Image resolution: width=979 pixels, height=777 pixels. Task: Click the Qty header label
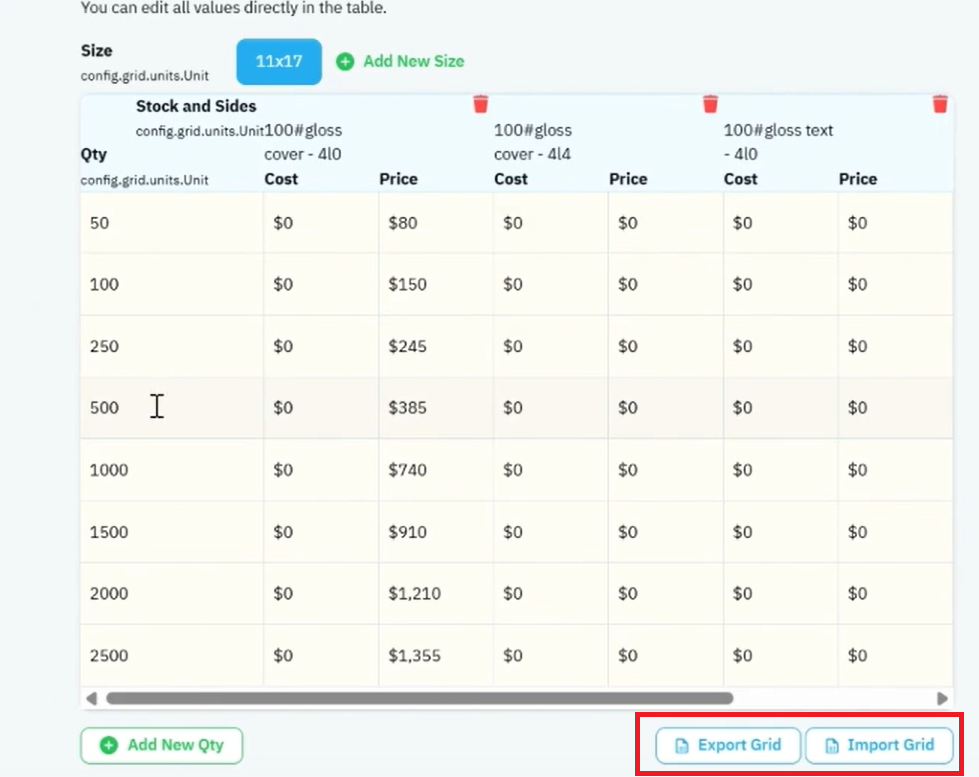point(94,154)
